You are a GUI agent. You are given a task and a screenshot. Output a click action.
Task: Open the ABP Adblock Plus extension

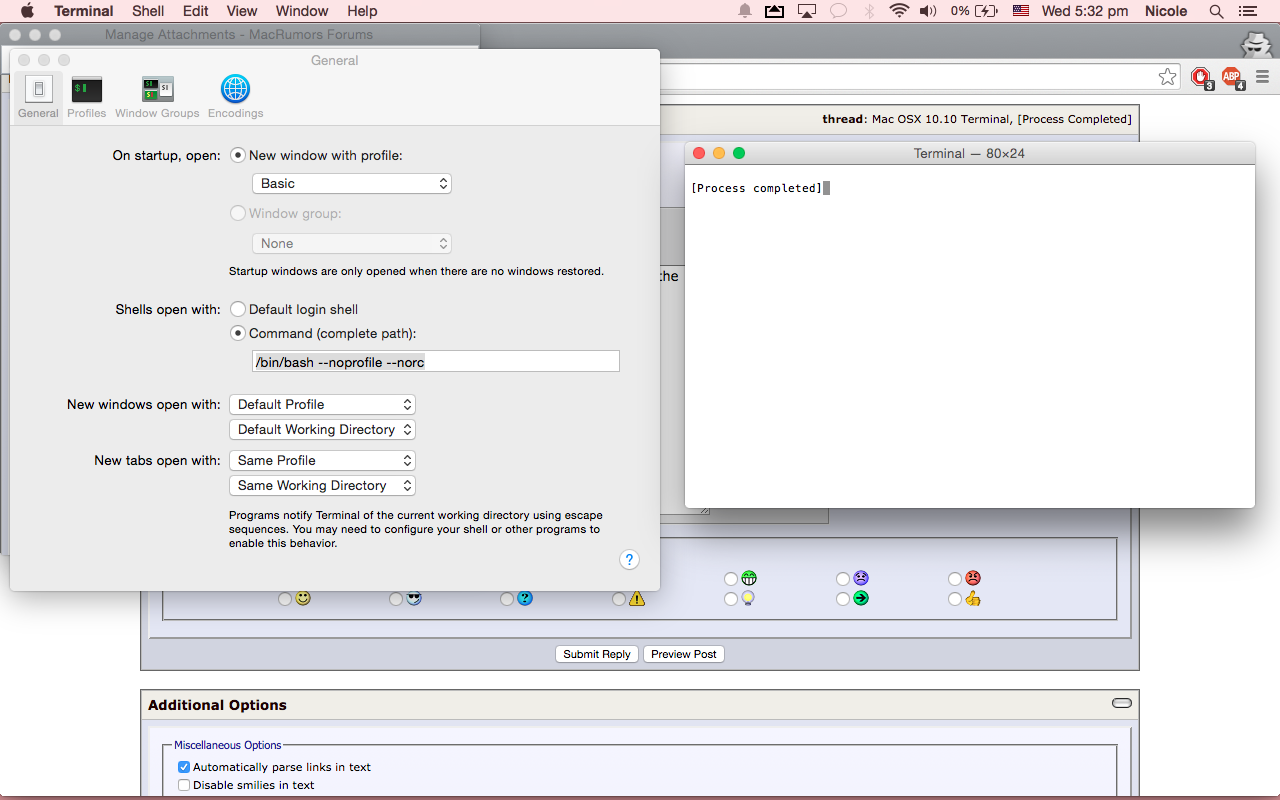1232,77
